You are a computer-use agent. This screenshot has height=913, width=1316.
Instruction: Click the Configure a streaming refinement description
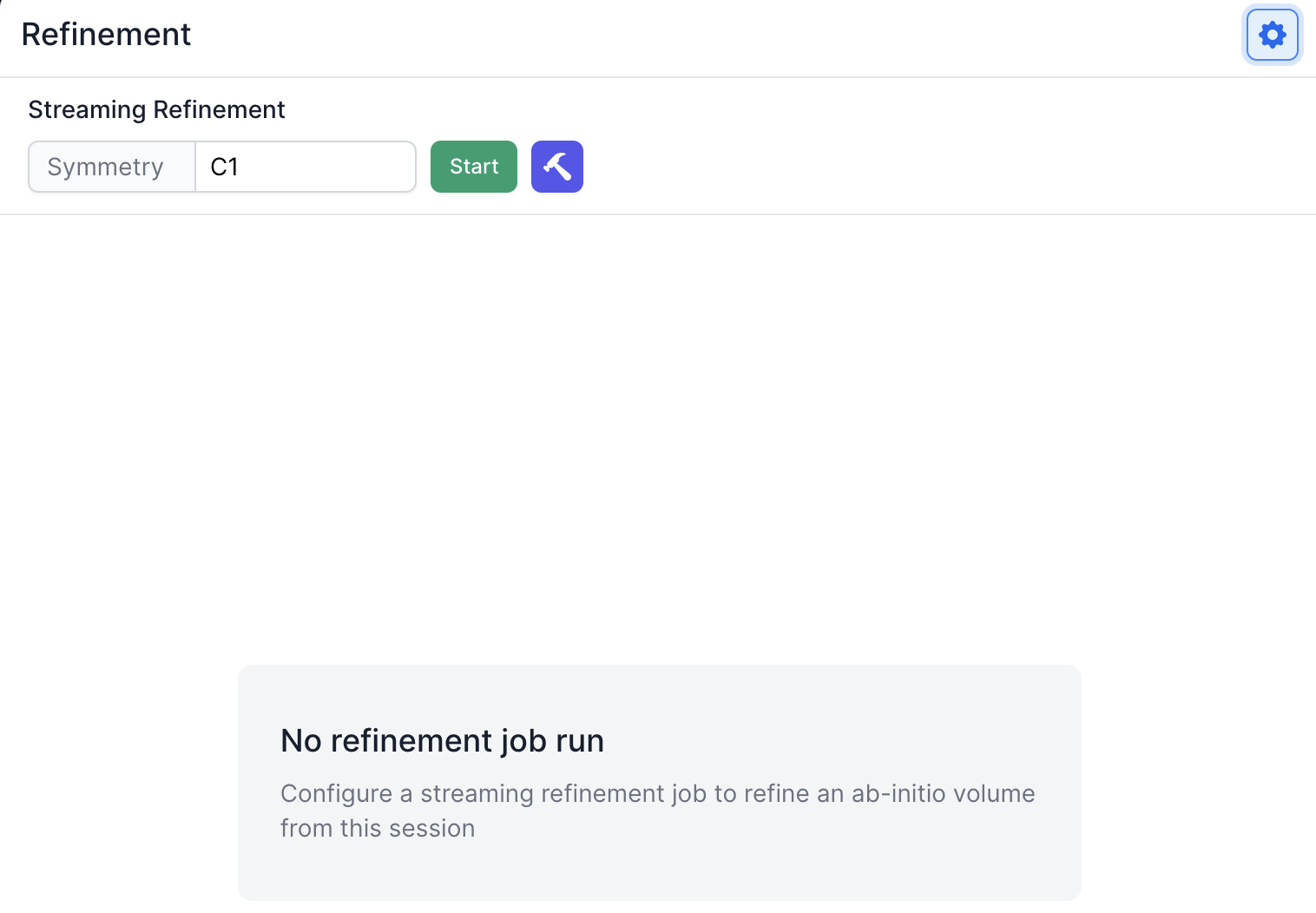tap(657, 811)
